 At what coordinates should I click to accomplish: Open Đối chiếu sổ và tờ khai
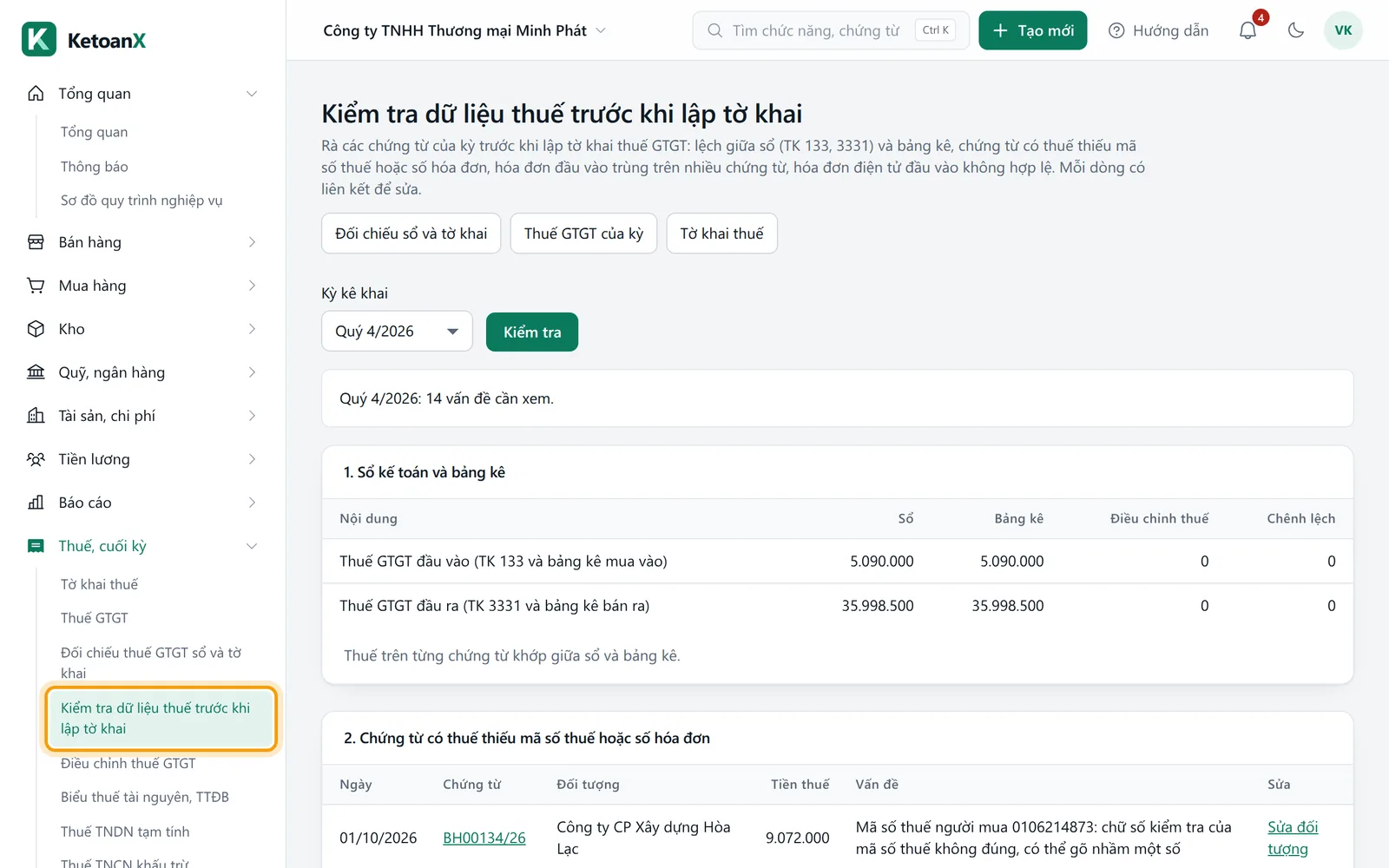pos(411,233)
